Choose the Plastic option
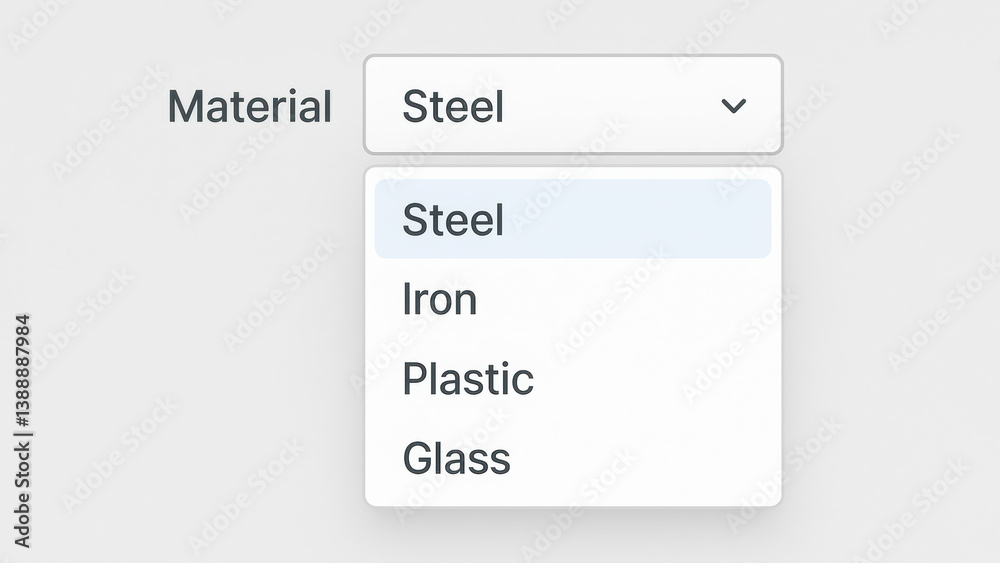 573,378
